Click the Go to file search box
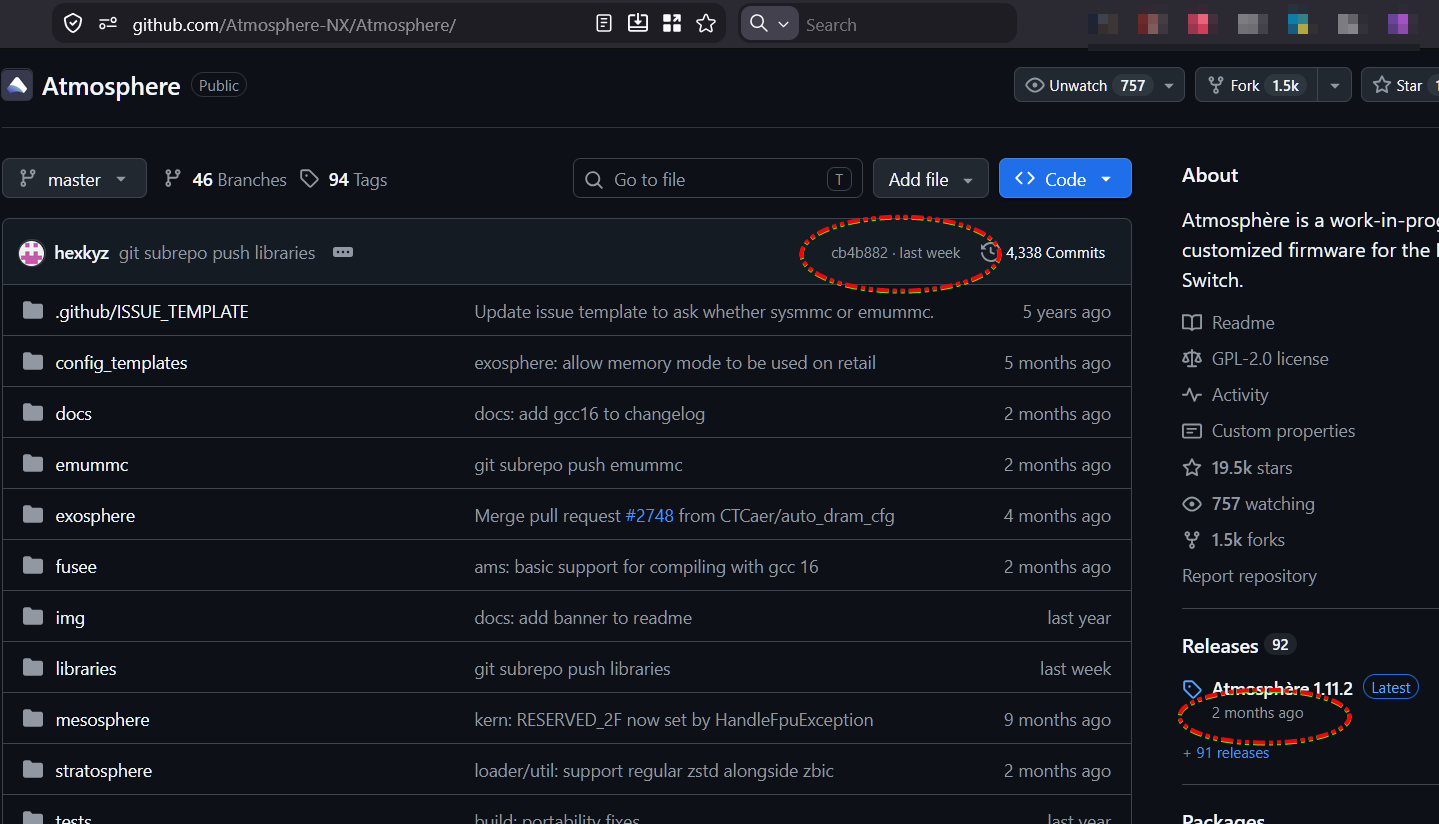 click(x=718, y=179)
